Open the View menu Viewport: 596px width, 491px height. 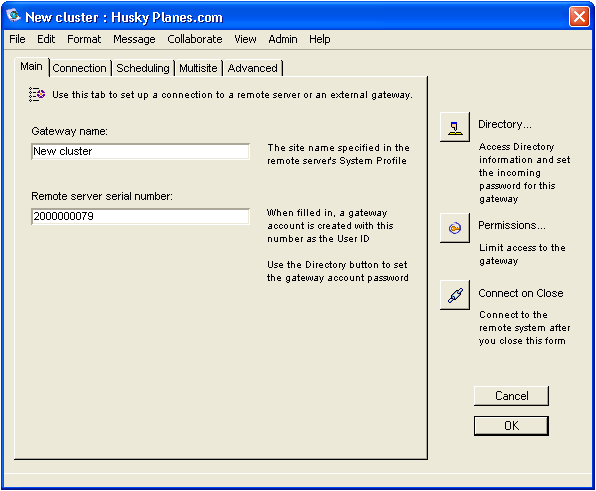(245, 39)
